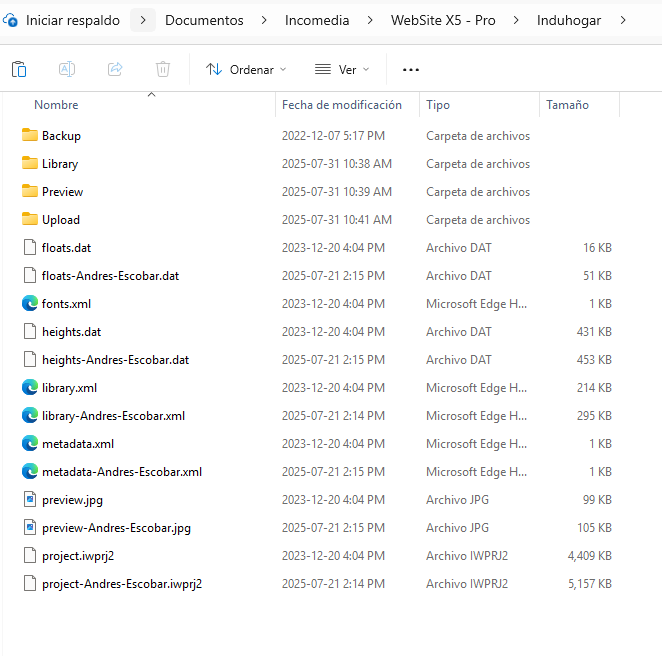Click the Iniciar respaldo cloud icon
The width and height of the screenshot is (662, 656).
point(10,20)
